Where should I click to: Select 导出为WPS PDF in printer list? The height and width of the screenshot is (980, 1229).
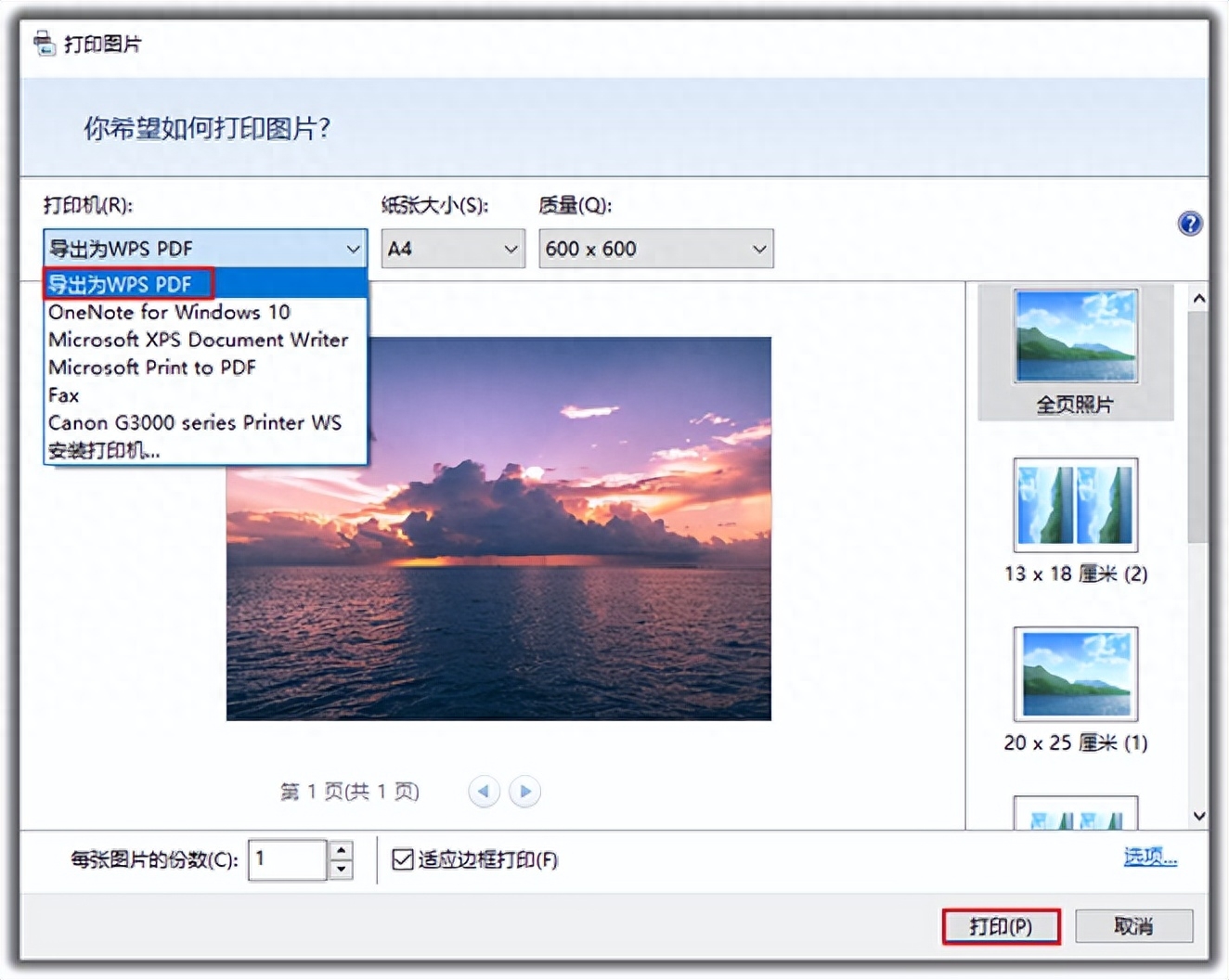(205, 284)
